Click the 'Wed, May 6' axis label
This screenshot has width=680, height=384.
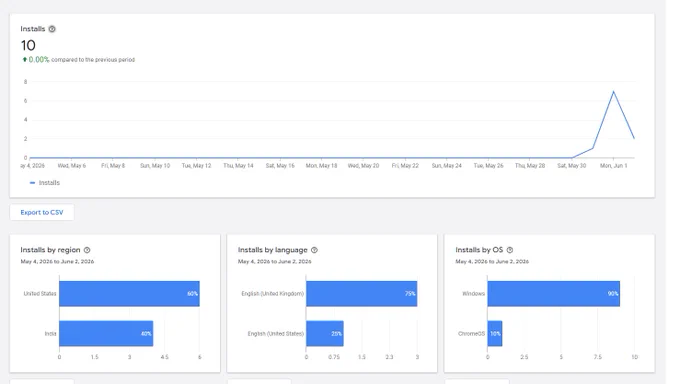coord(72,166)
